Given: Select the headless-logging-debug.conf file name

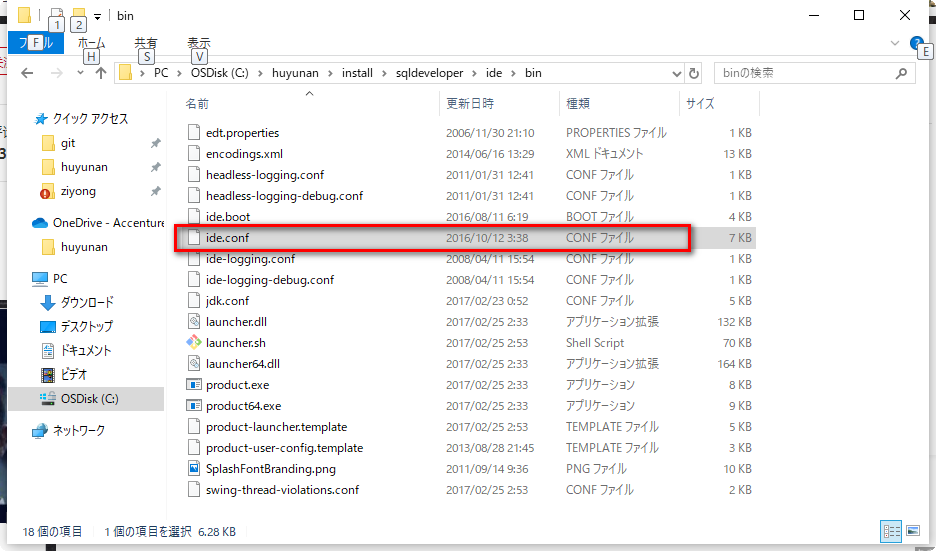Looking at the screenshot, I should (284, 196).
